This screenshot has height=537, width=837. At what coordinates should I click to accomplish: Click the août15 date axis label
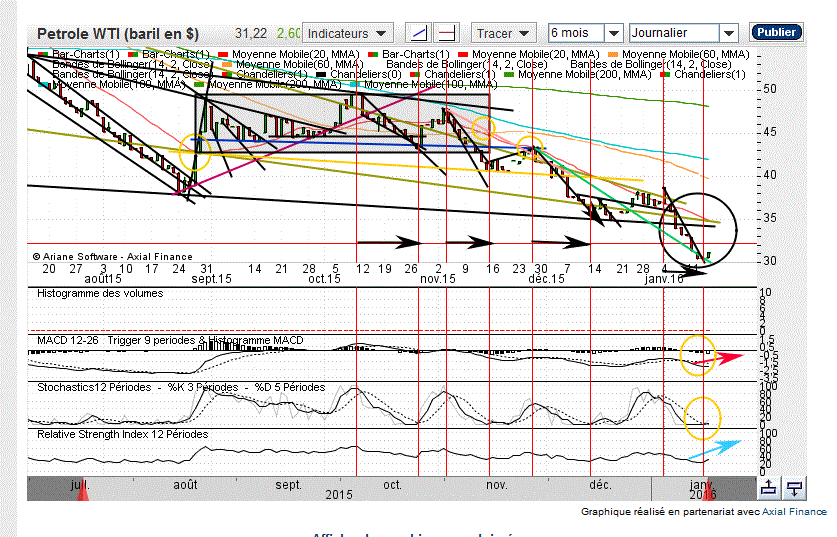[103, 279]
